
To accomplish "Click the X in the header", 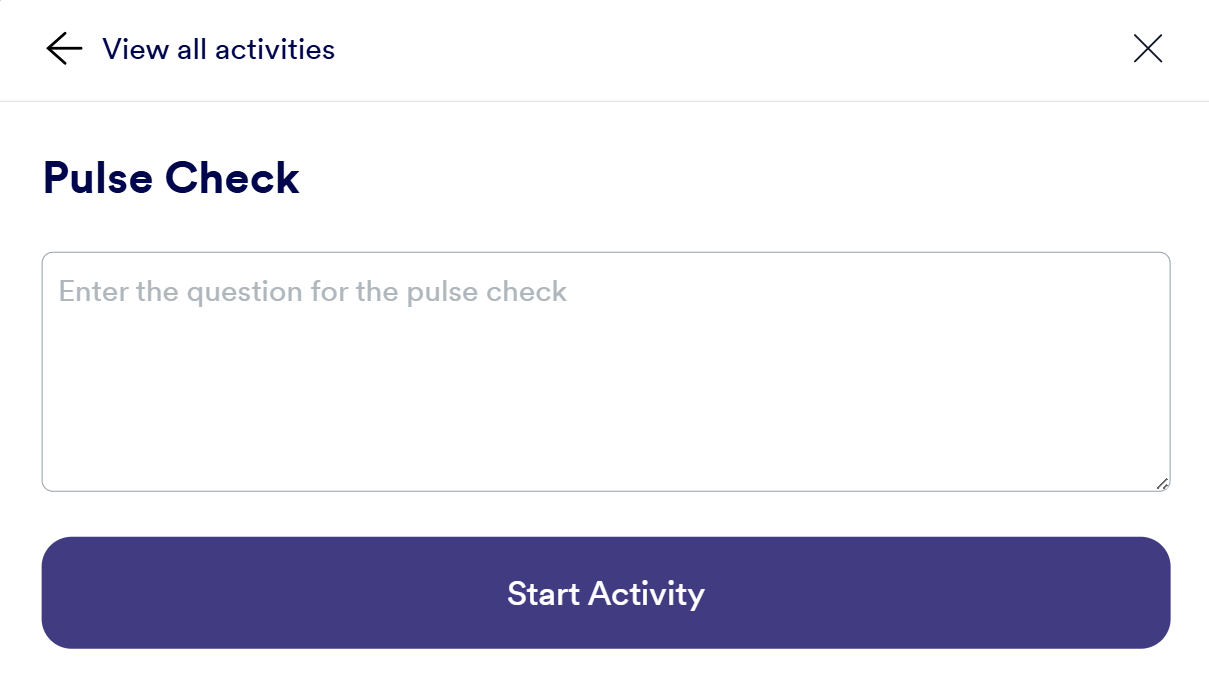I will 1147,49.
